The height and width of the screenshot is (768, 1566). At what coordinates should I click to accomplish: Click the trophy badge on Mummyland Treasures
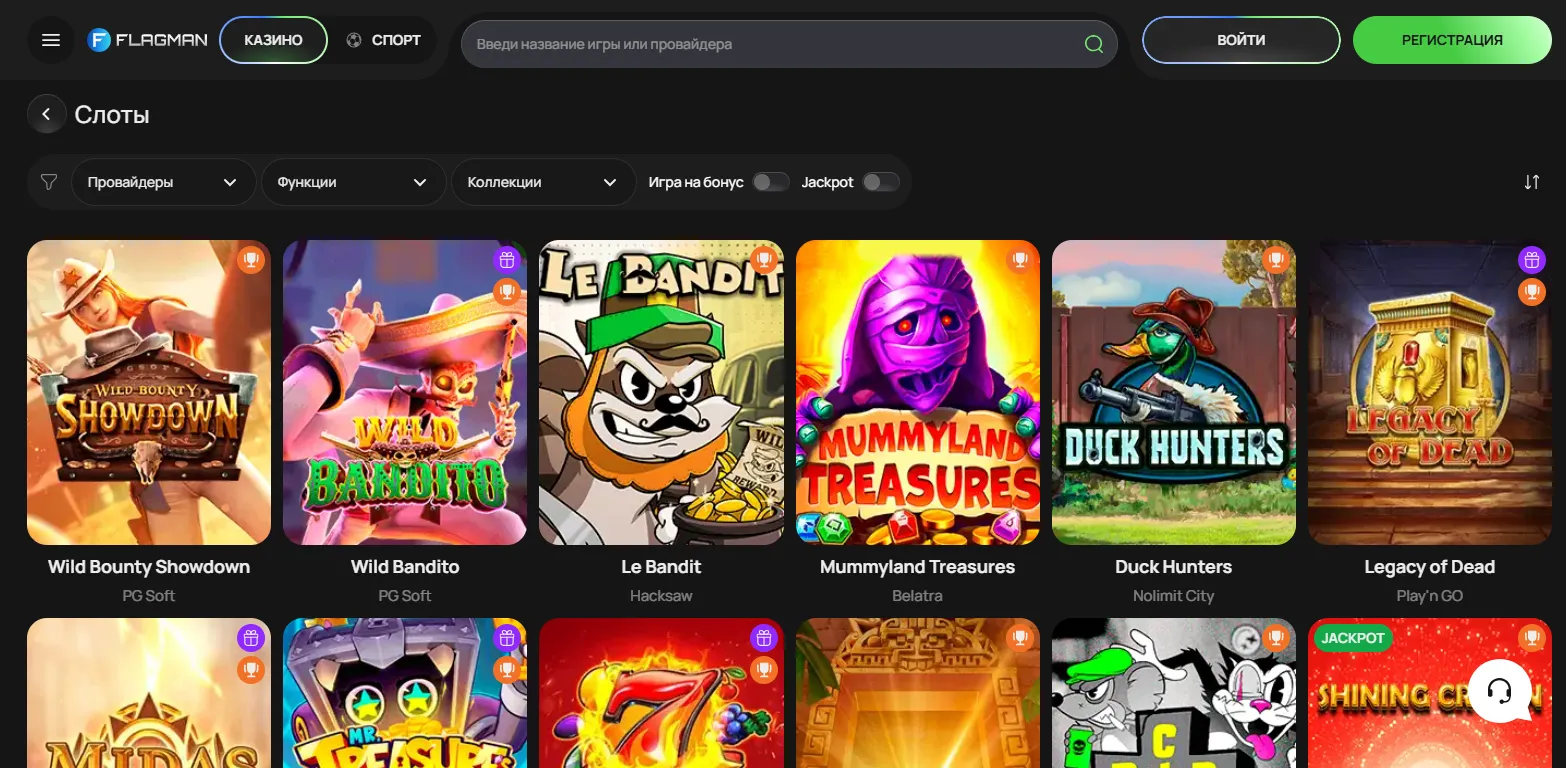[1019, 259]
